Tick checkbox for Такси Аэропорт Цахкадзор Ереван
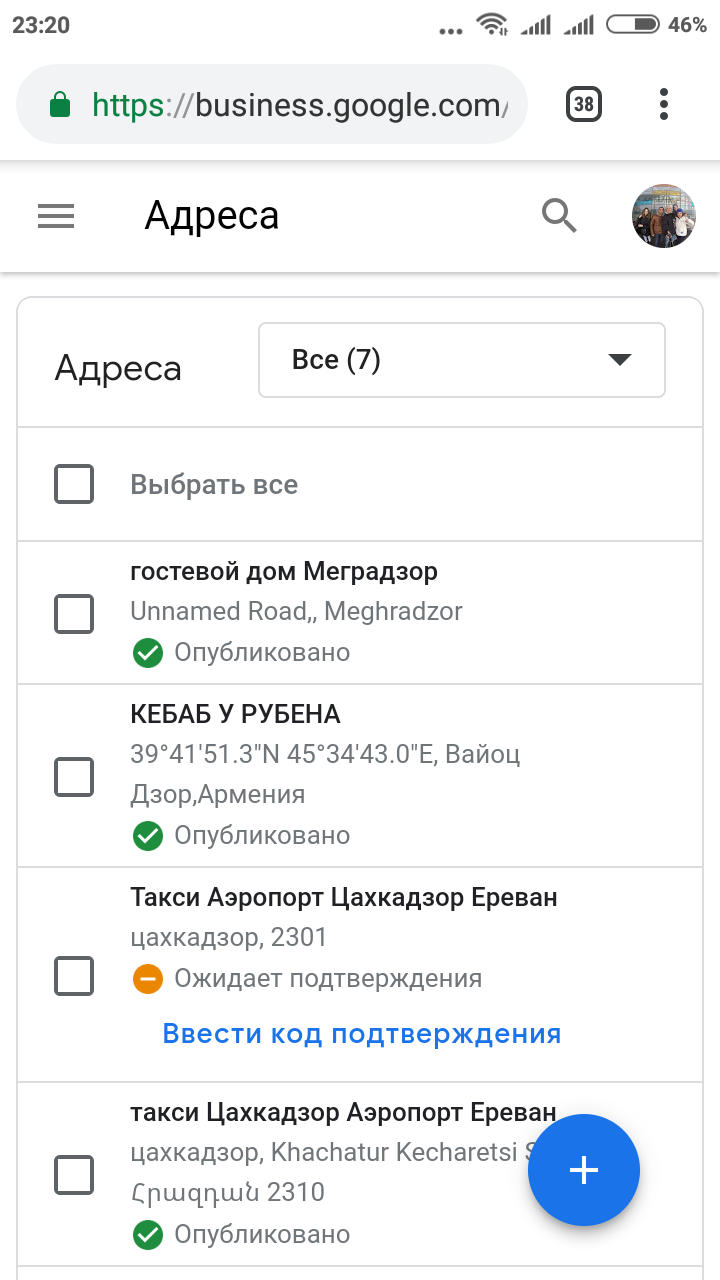This screenshot has width=720, height=1280. (x=74, y=975)
